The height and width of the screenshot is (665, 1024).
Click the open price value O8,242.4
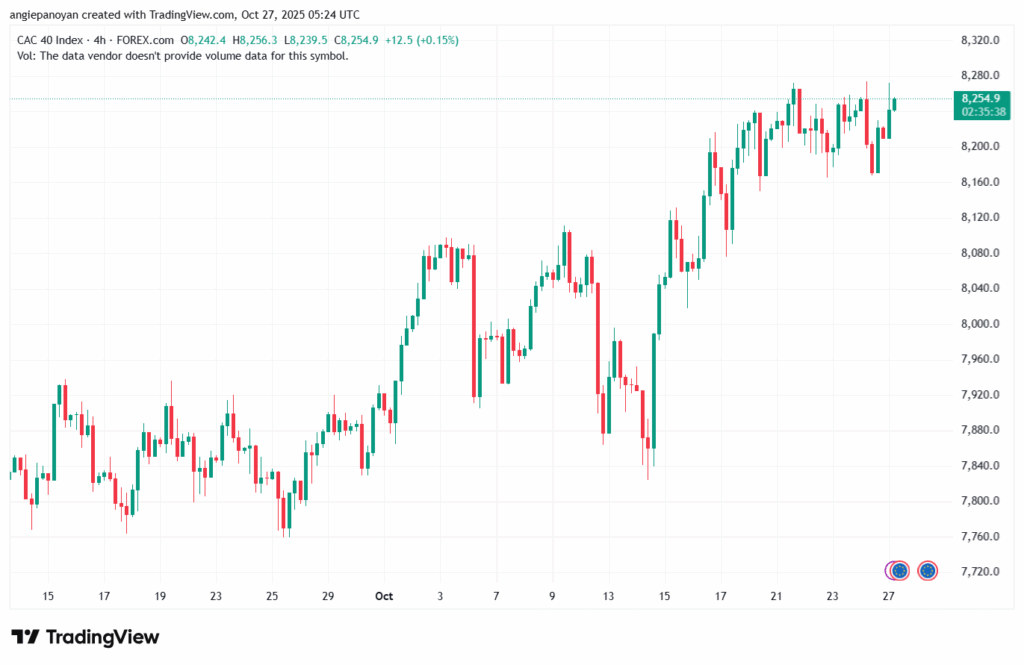[205, 39]
